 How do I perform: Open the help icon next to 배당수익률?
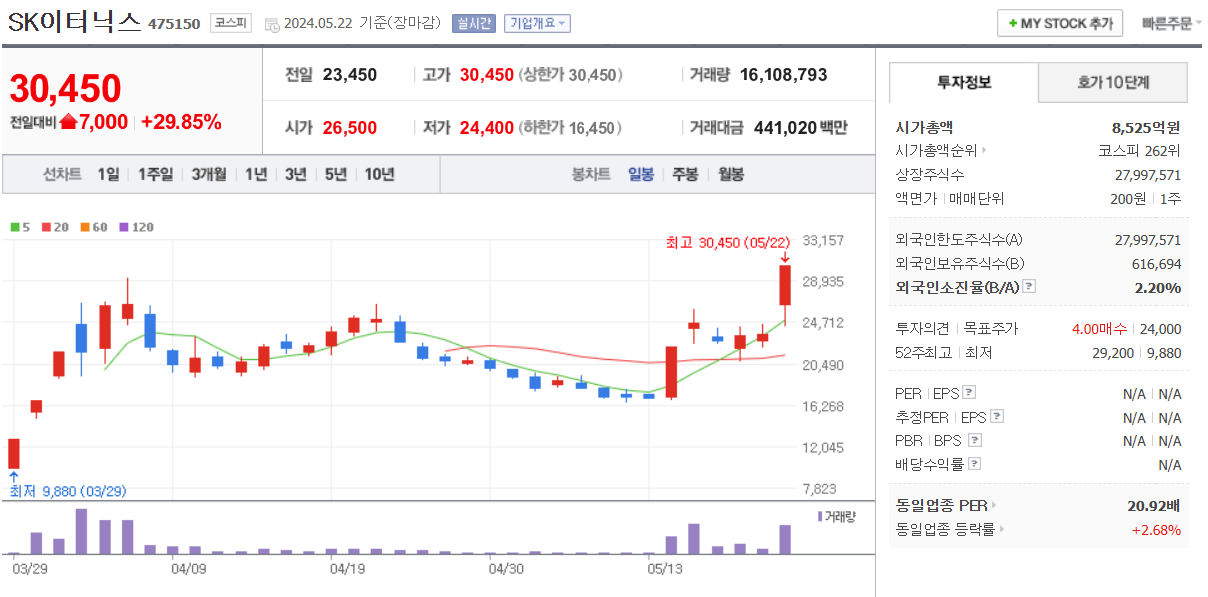tap(975, 464)
